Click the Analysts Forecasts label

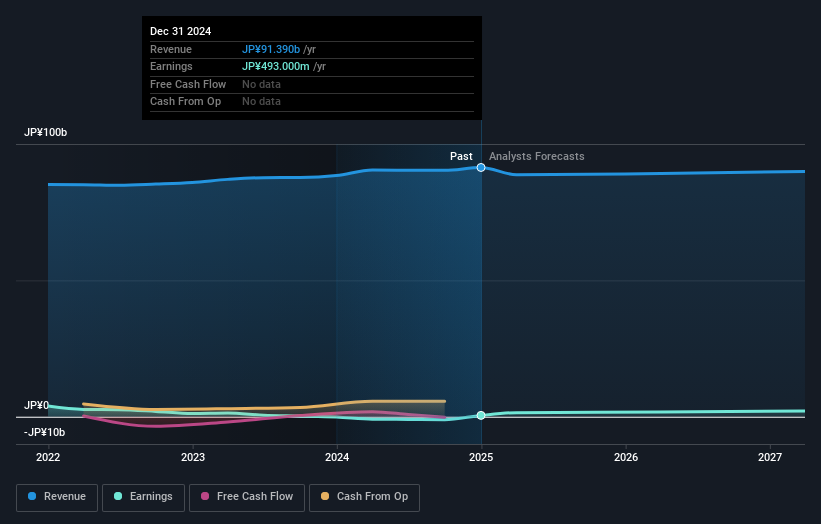coord(537,156)
